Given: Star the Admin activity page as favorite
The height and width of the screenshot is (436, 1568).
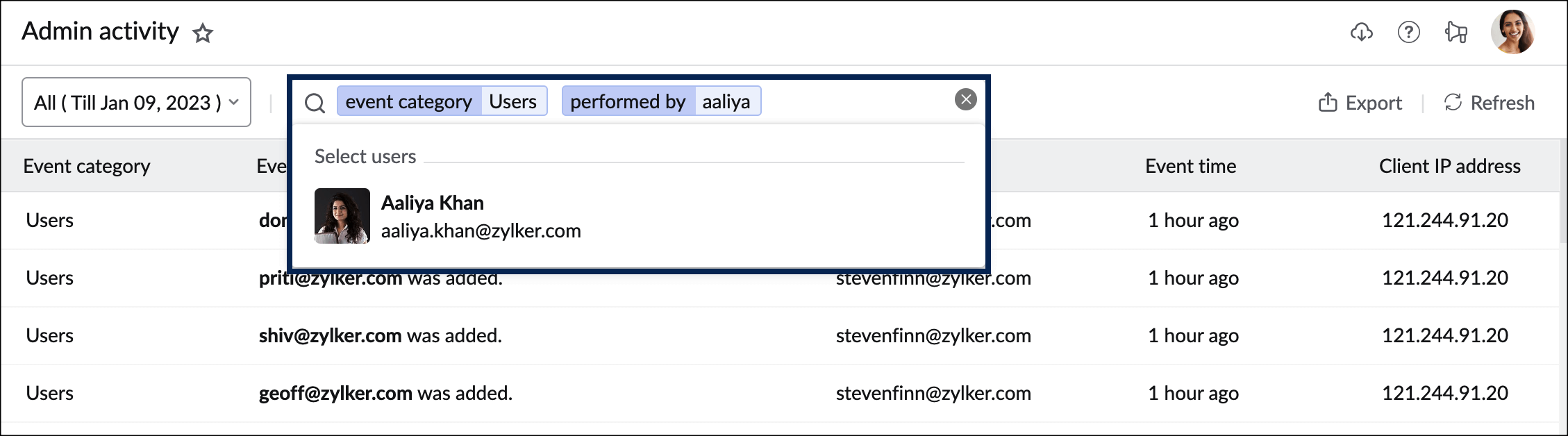Looking at the screenshot, I should click(x=203, y=33).
